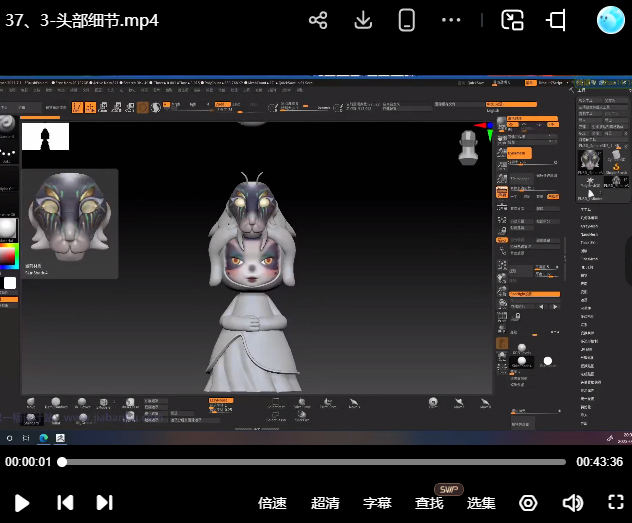Open the blue user avatar profile

pos(611,20)
